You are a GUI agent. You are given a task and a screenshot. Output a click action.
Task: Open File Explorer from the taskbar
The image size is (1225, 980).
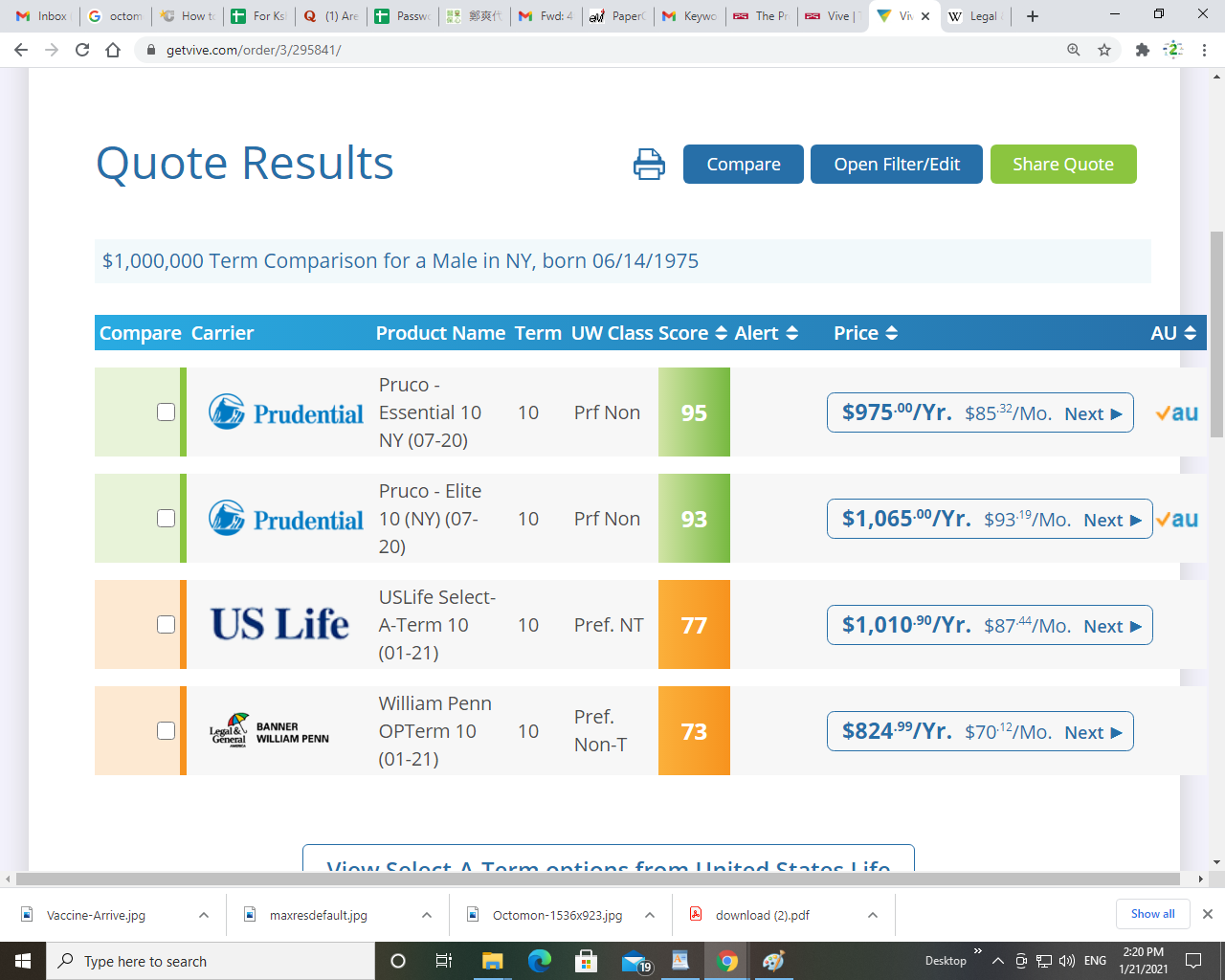[492, 961]
